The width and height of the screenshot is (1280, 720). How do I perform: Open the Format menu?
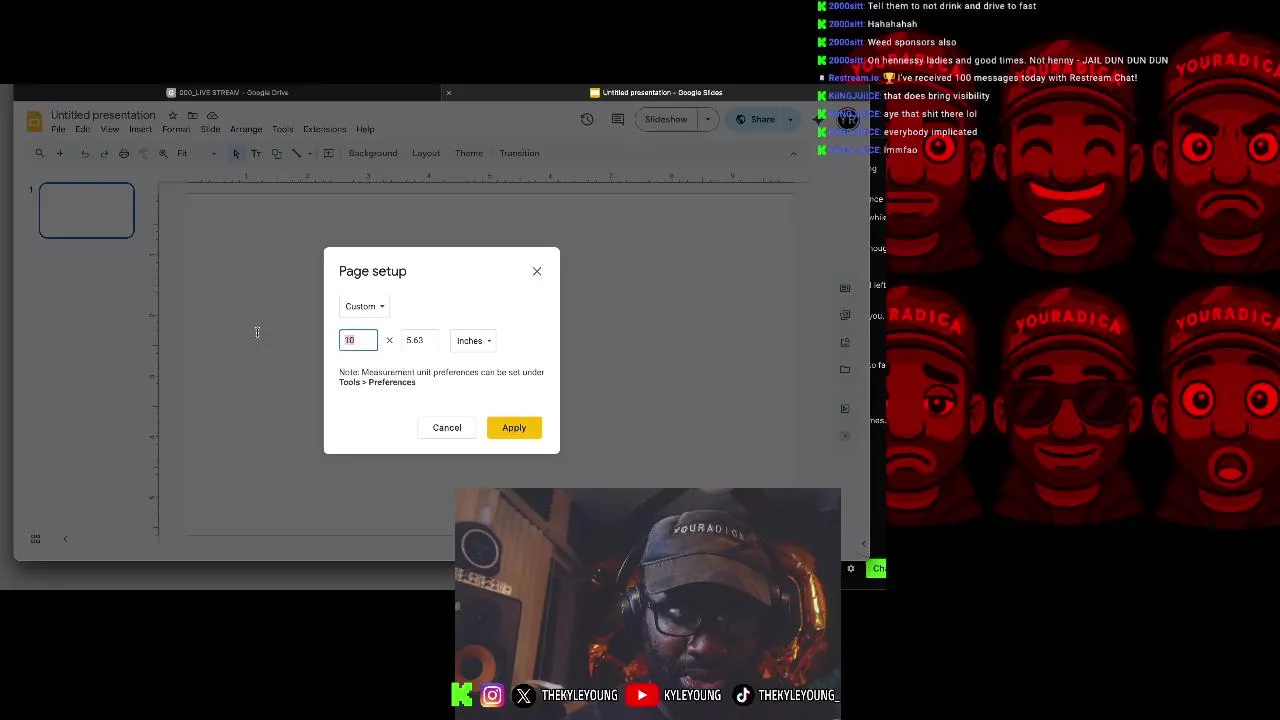click(176, 129)
